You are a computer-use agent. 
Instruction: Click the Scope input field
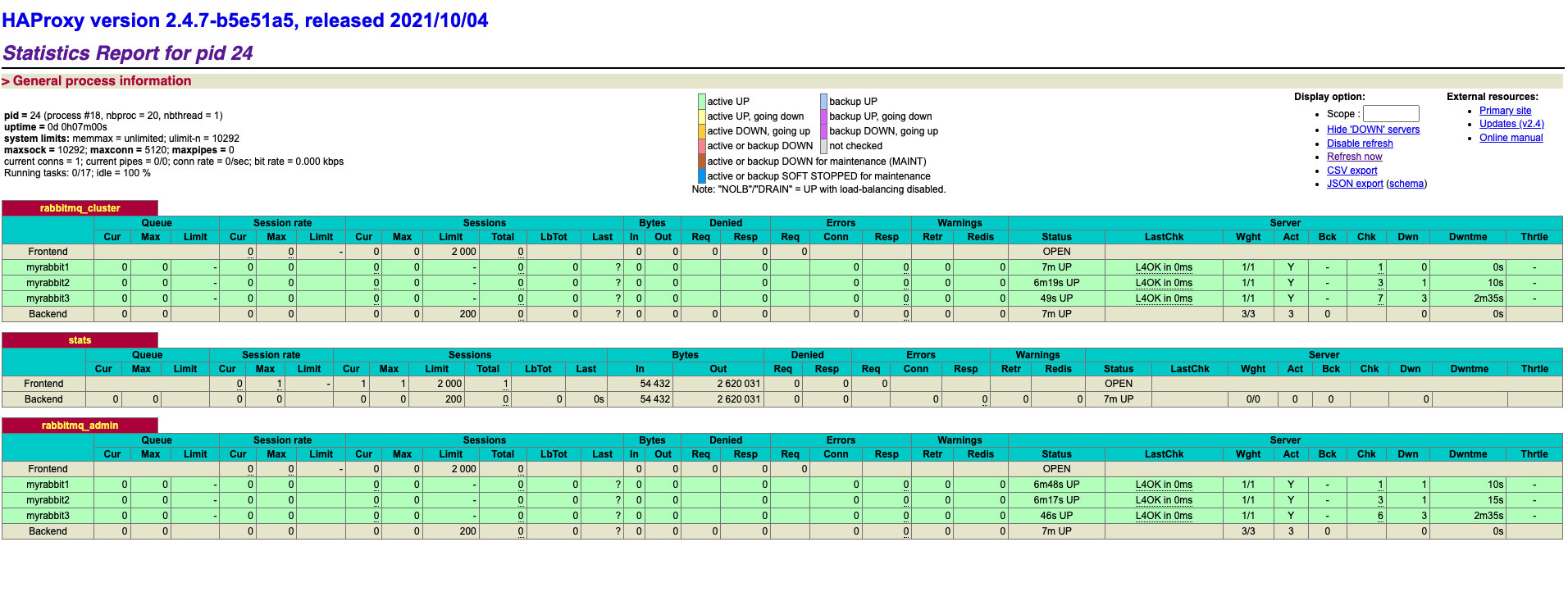pyautogui.click(x=1391, y=113)
